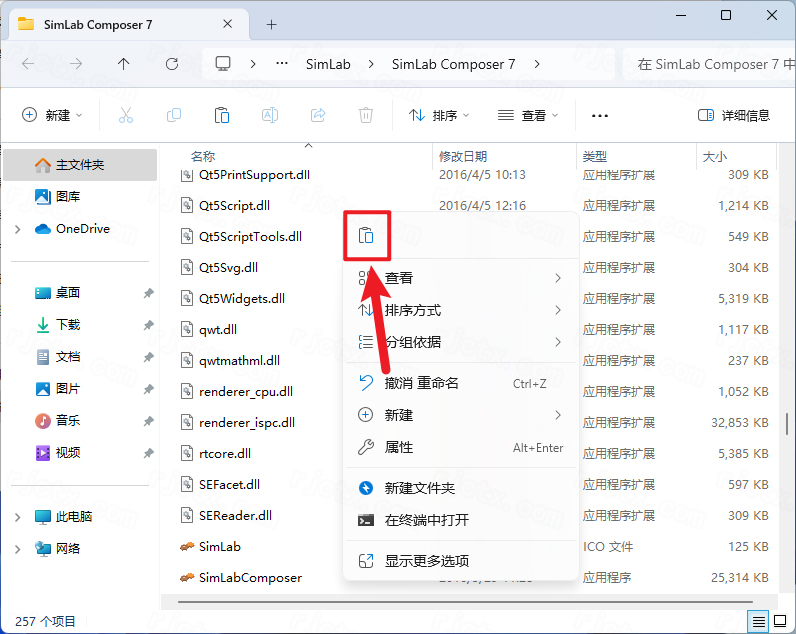Image resolution: width=796 pixels, height=634 pixels.
Task: Open the 排序 Sort dropdown
Action: (440, 115)
